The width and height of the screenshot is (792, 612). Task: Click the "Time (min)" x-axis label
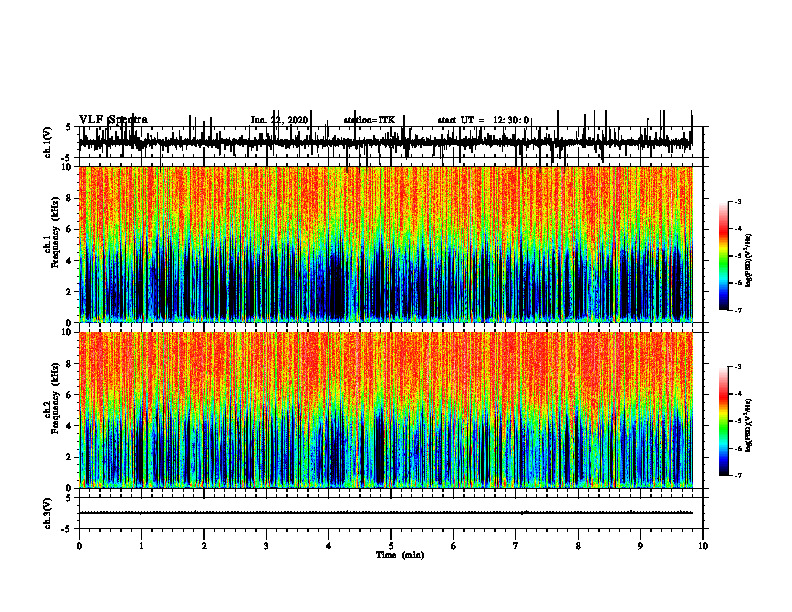point(400,555)
